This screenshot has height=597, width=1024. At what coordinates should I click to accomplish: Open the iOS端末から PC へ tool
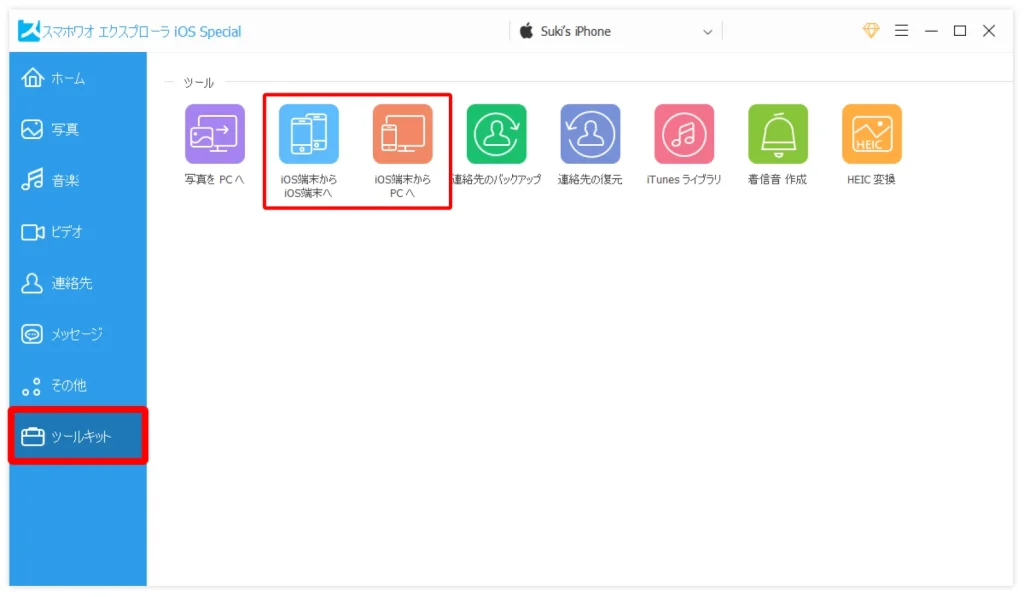(x=402, y=134)
